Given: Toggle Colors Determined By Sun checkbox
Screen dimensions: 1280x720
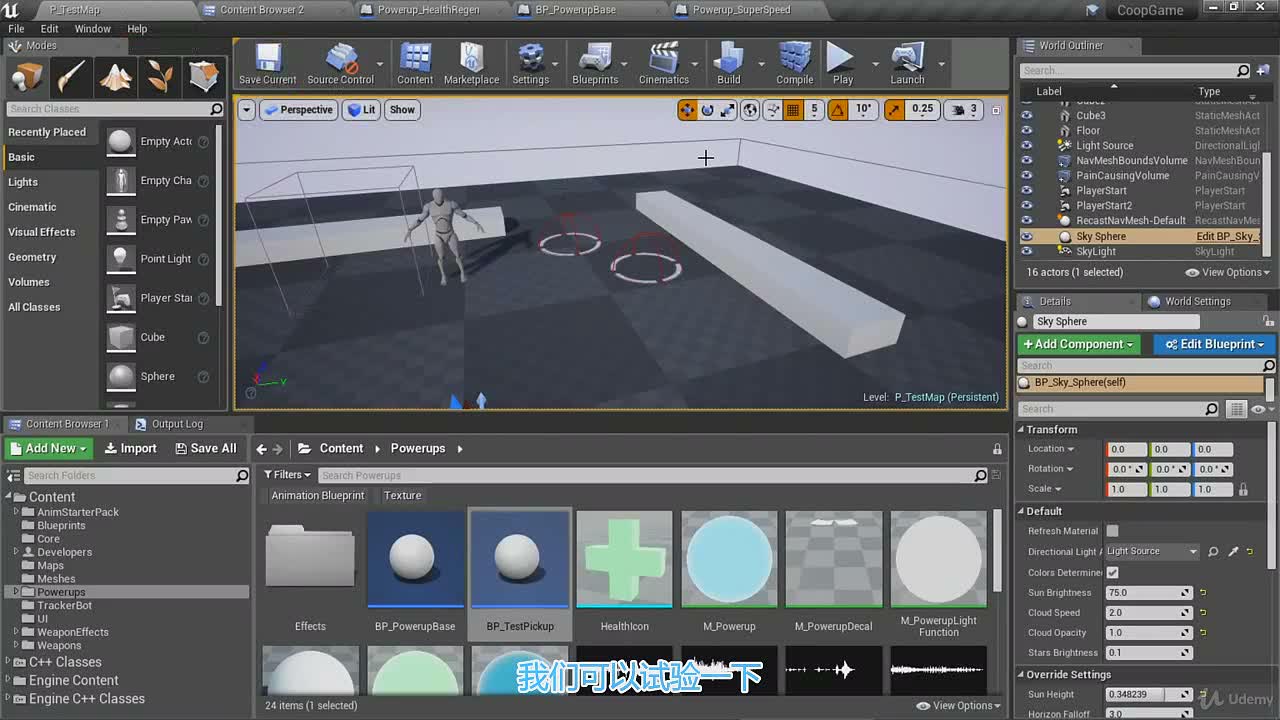Looking at the screenshot, I should [x=1112, y=572].
